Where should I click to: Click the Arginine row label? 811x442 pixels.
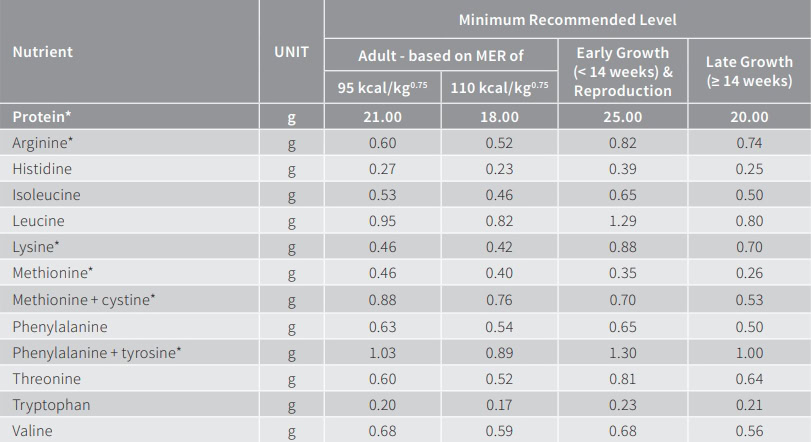click(42, 143)
